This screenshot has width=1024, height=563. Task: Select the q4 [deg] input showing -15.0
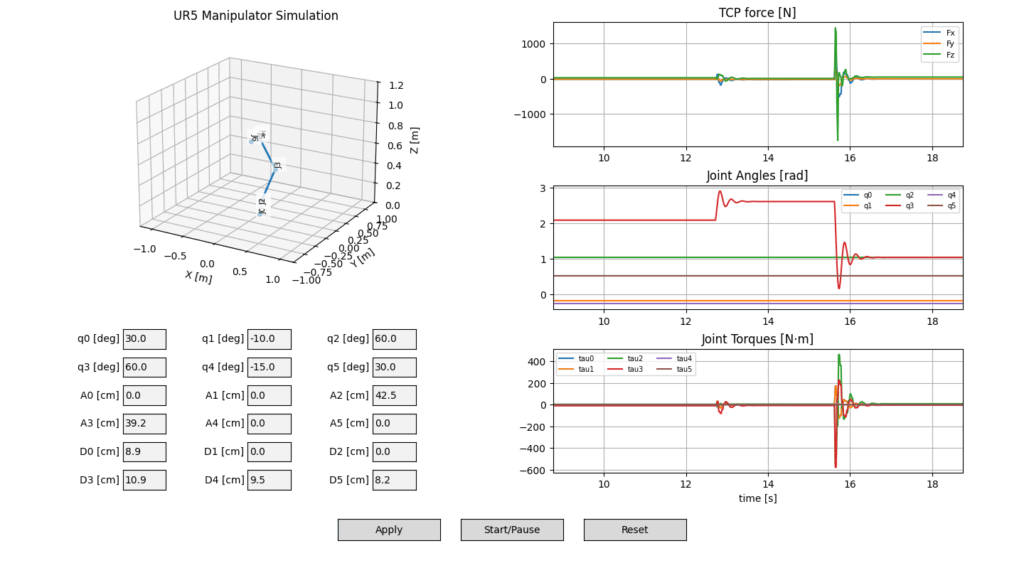point(269,367)
